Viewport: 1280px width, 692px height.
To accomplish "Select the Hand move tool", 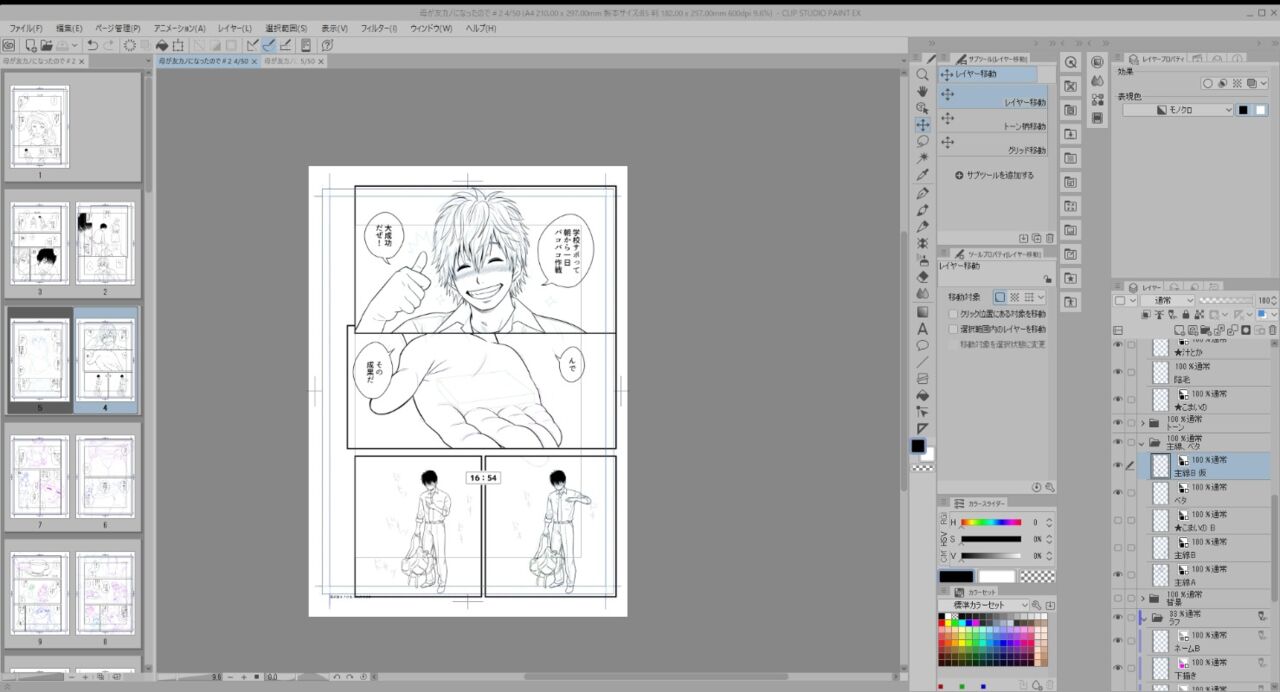I will tap(922, 91).
